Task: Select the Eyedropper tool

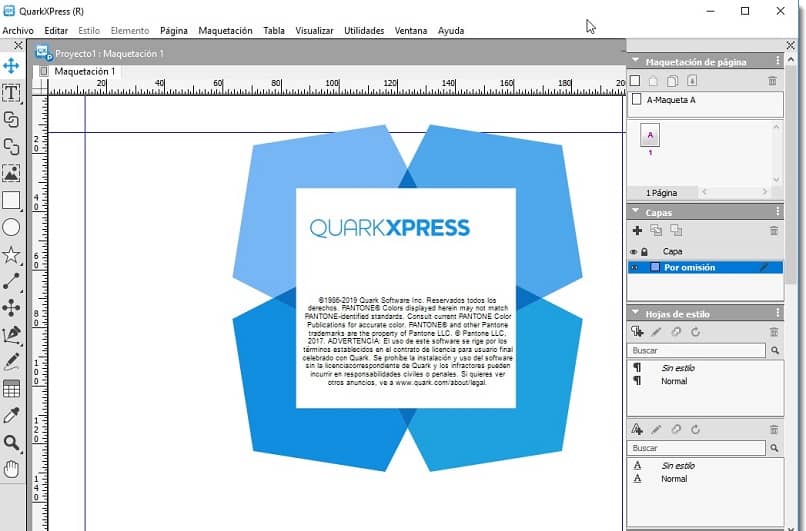Action: click(11, 415)
